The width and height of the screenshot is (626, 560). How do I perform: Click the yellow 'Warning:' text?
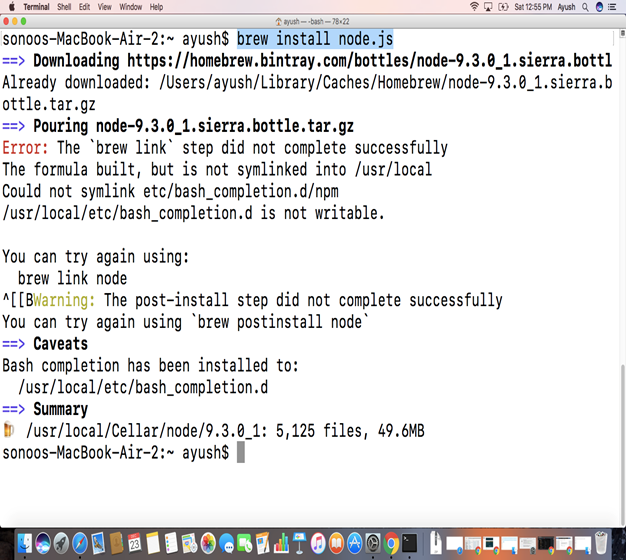(64, 300)
